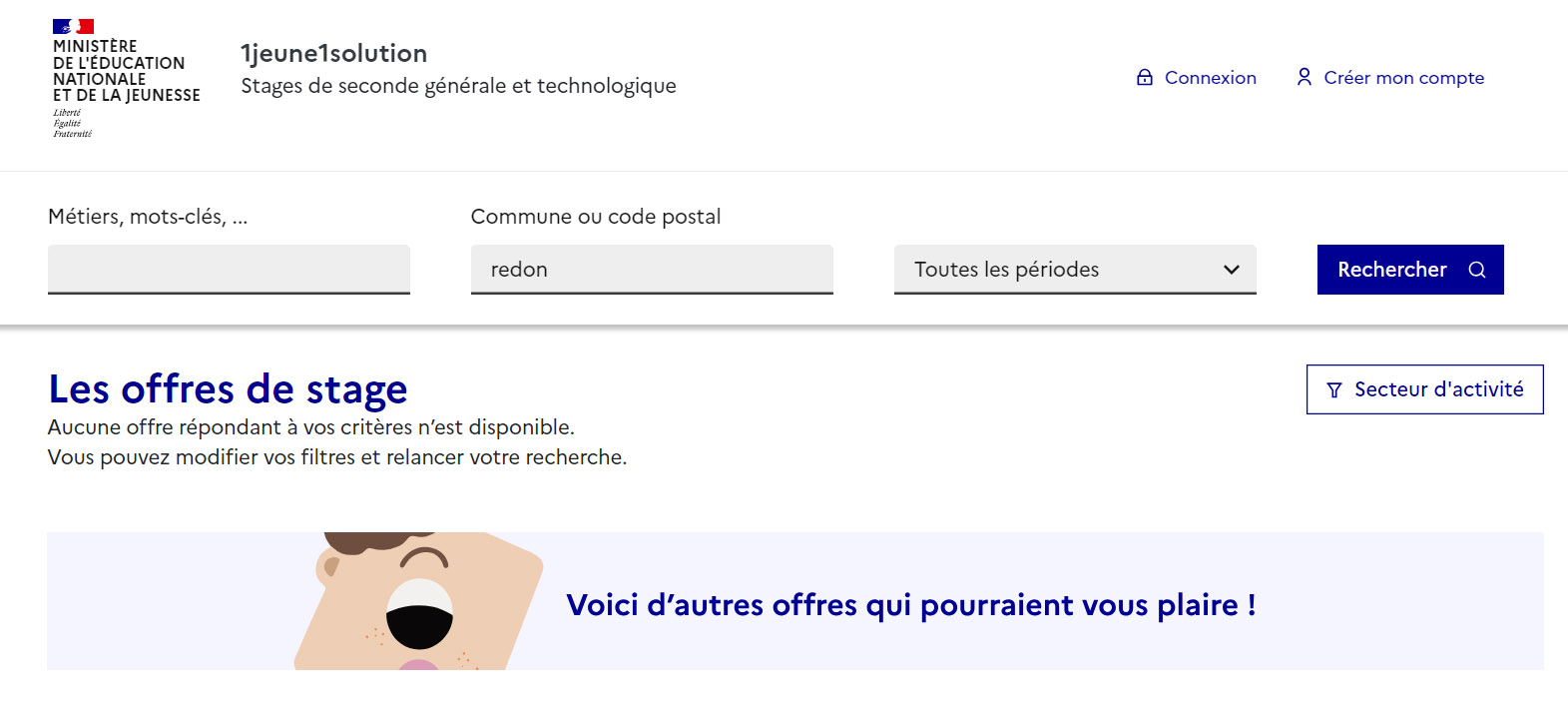The image size is (1568, 717).
Task: Click the Les offres de stage heading
Action: pyautogui.click(x=228, y=388)
